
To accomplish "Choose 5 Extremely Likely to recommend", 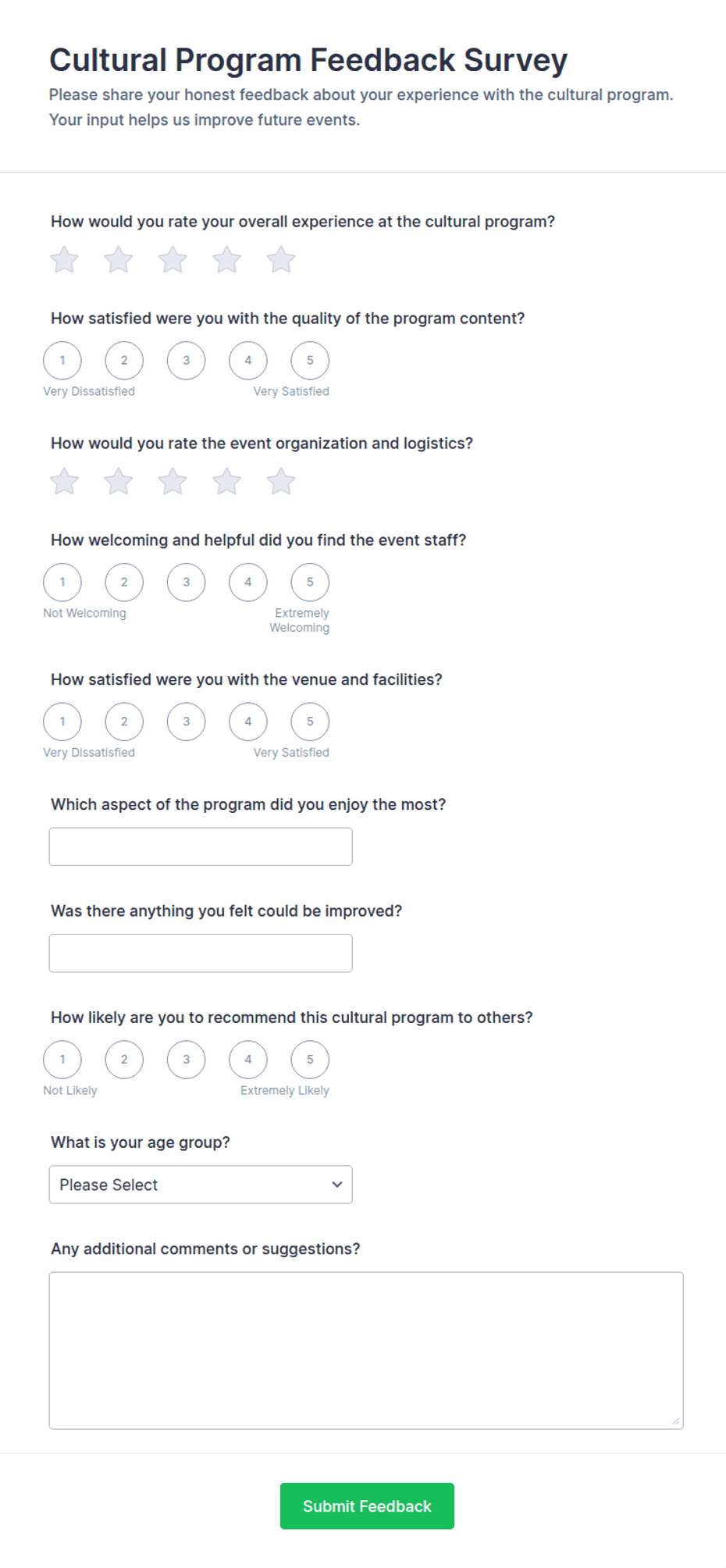I will click(310, 1060).
